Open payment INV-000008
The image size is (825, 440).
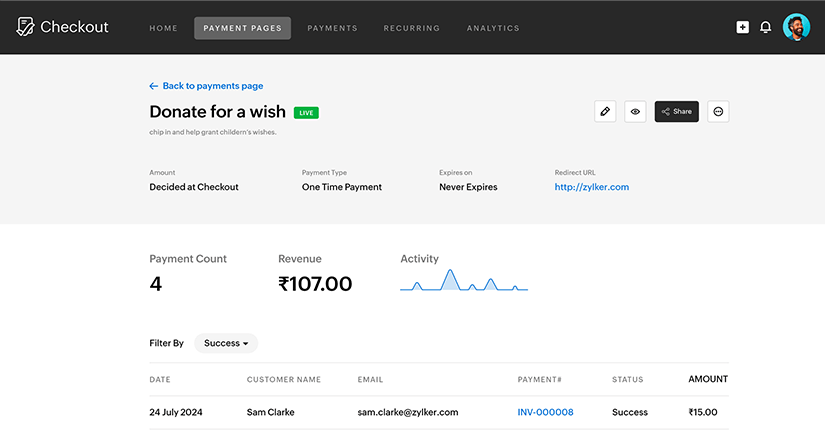click(x=545, y=412)
